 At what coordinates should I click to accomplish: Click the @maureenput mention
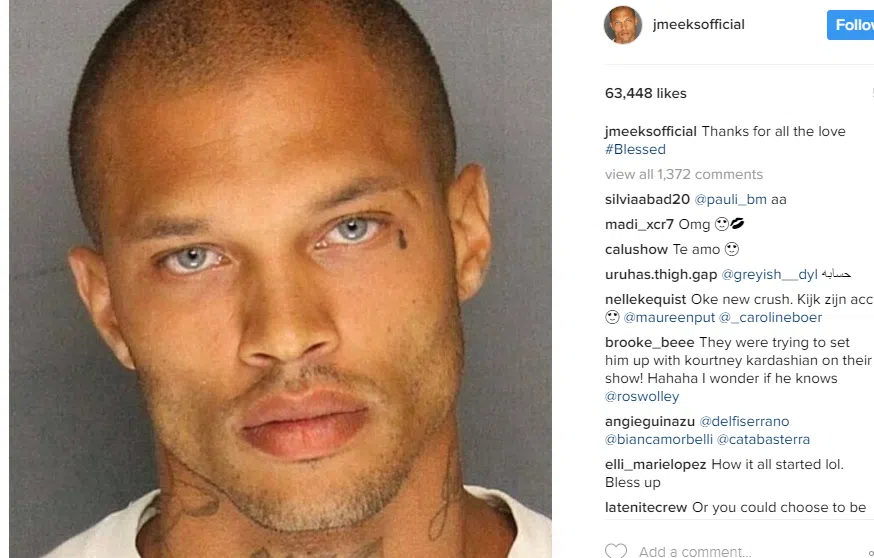point(669,318)
